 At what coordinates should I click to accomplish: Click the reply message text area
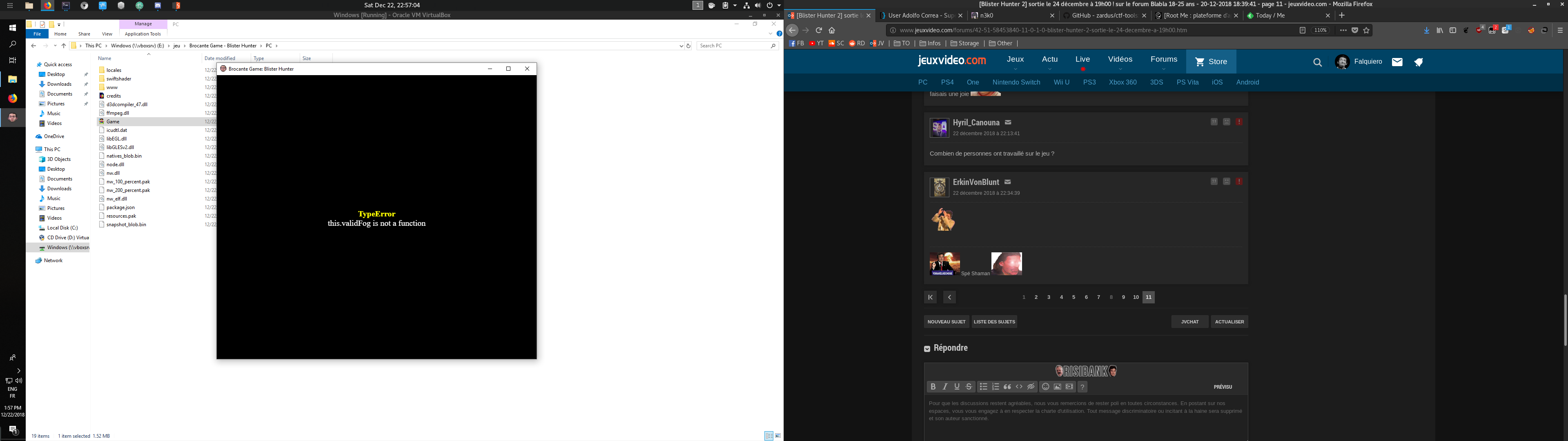click(1085, 418)
